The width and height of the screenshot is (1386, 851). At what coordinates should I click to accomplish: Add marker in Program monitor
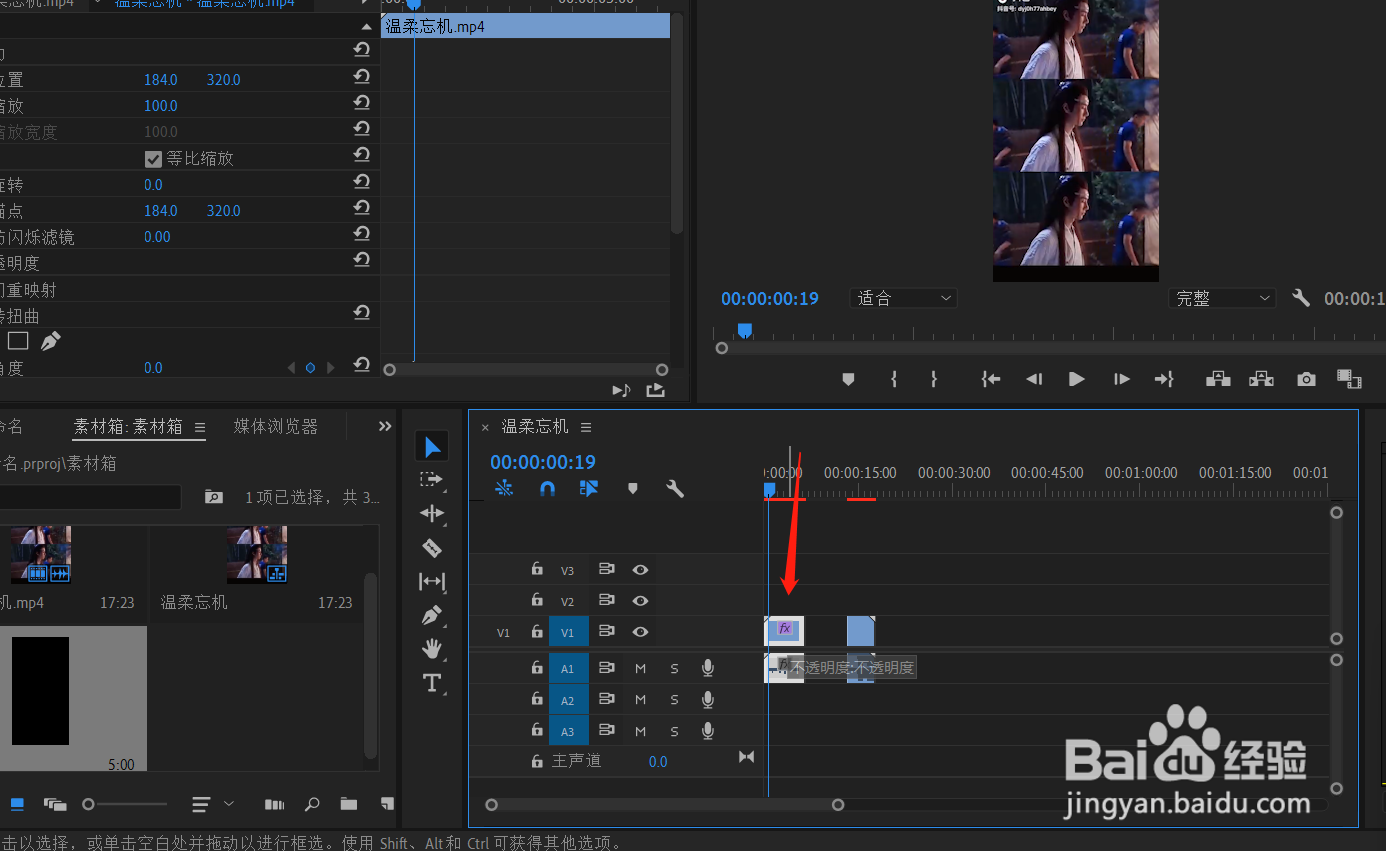point(848,379)
